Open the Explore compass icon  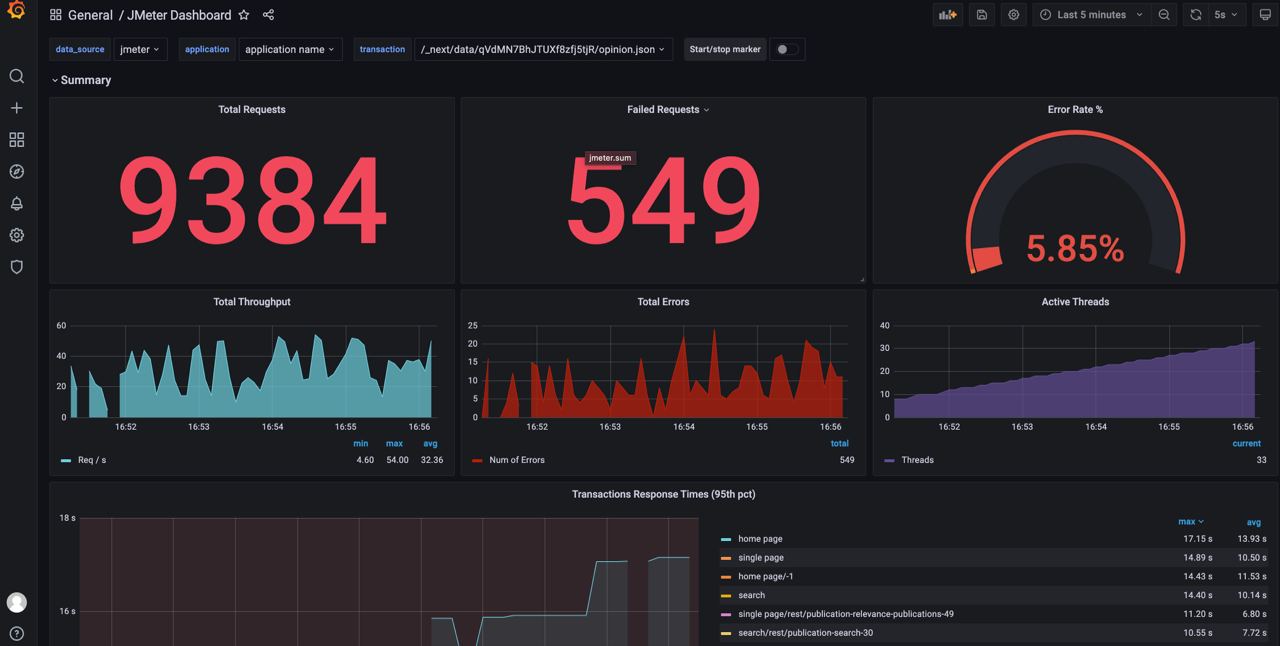[x=16, y=172]
